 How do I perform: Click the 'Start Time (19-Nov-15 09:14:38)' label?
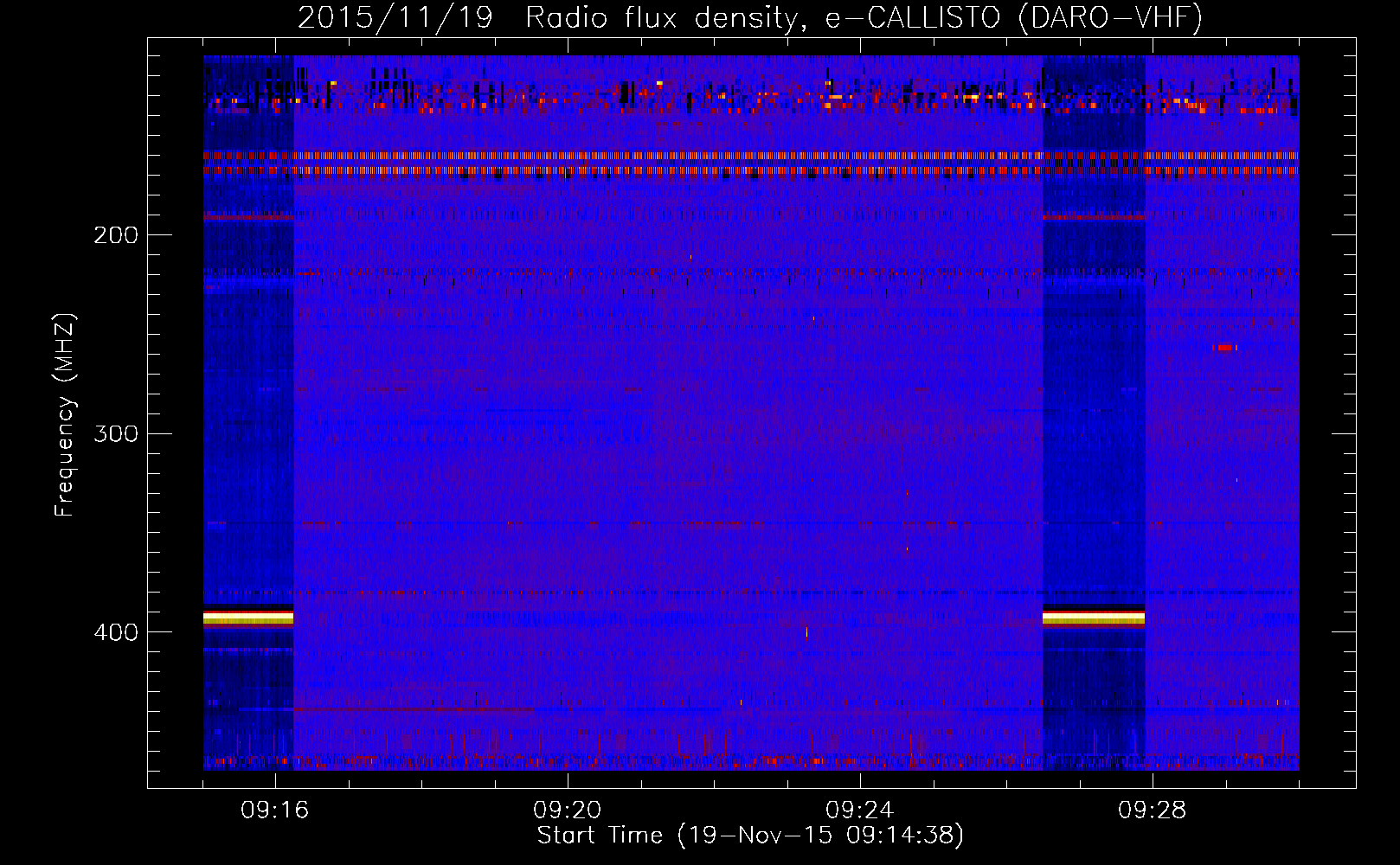tap(750, 836)
